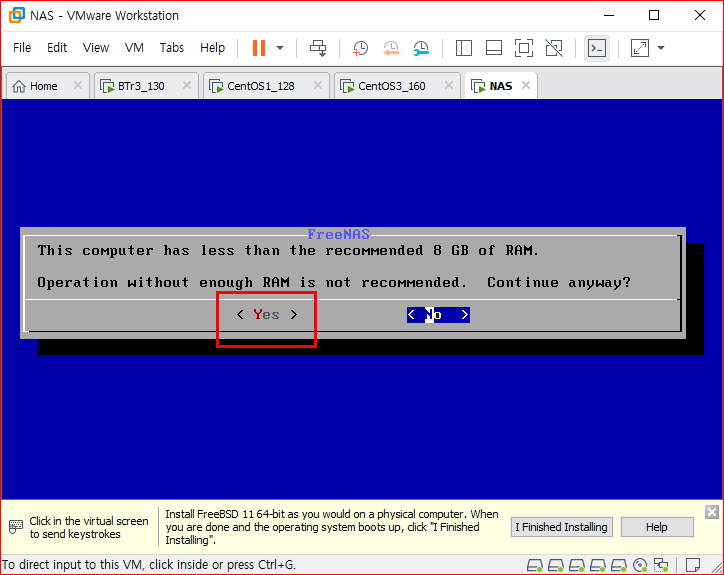The image size is (724, 575).
Task: Close the CentOS3_160 tab
Action: (449, 85)
